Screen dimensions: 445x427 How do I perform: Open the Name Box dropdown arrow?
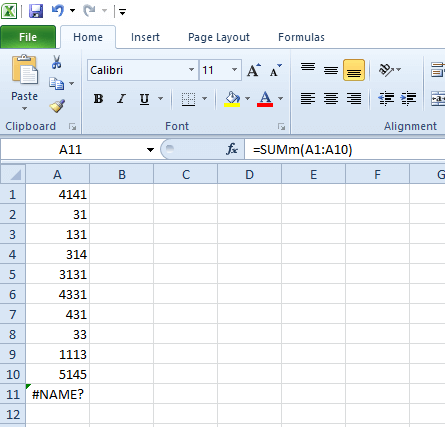pyautogui.click(x=150, y=150)
